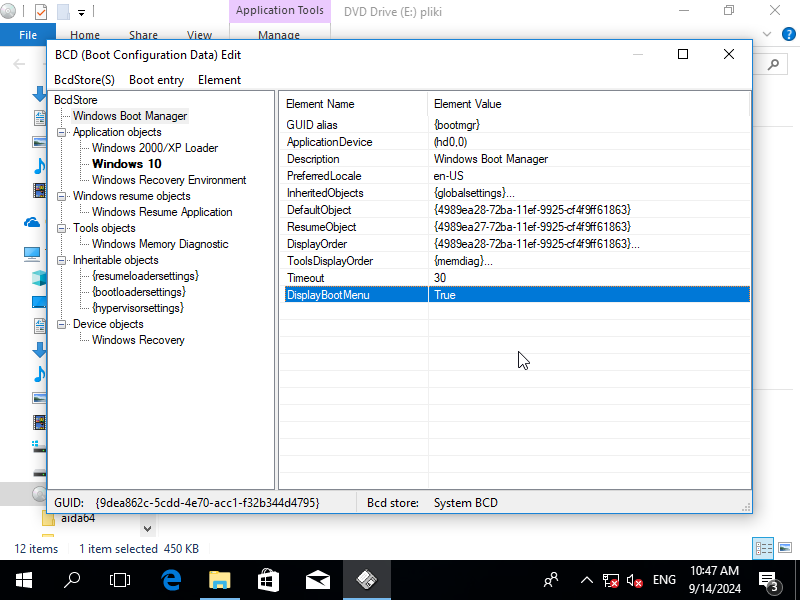Click the Explorer search magnifier icon
The image size is (800, 600).
pyautogui.click(x=773, y=64)
